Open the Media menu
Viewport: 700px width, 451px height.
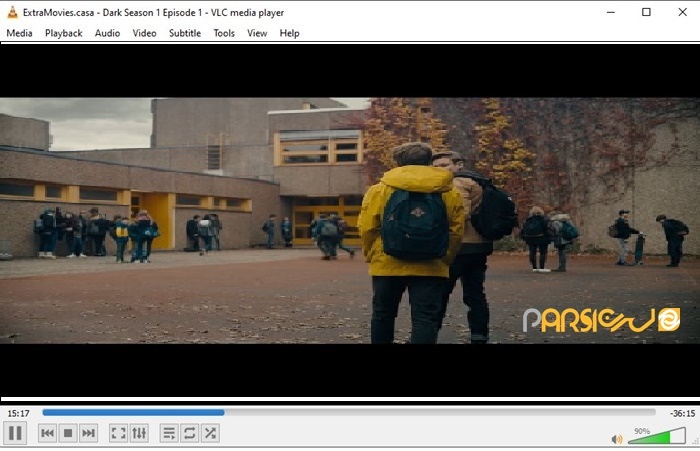[x=19, y=33]
